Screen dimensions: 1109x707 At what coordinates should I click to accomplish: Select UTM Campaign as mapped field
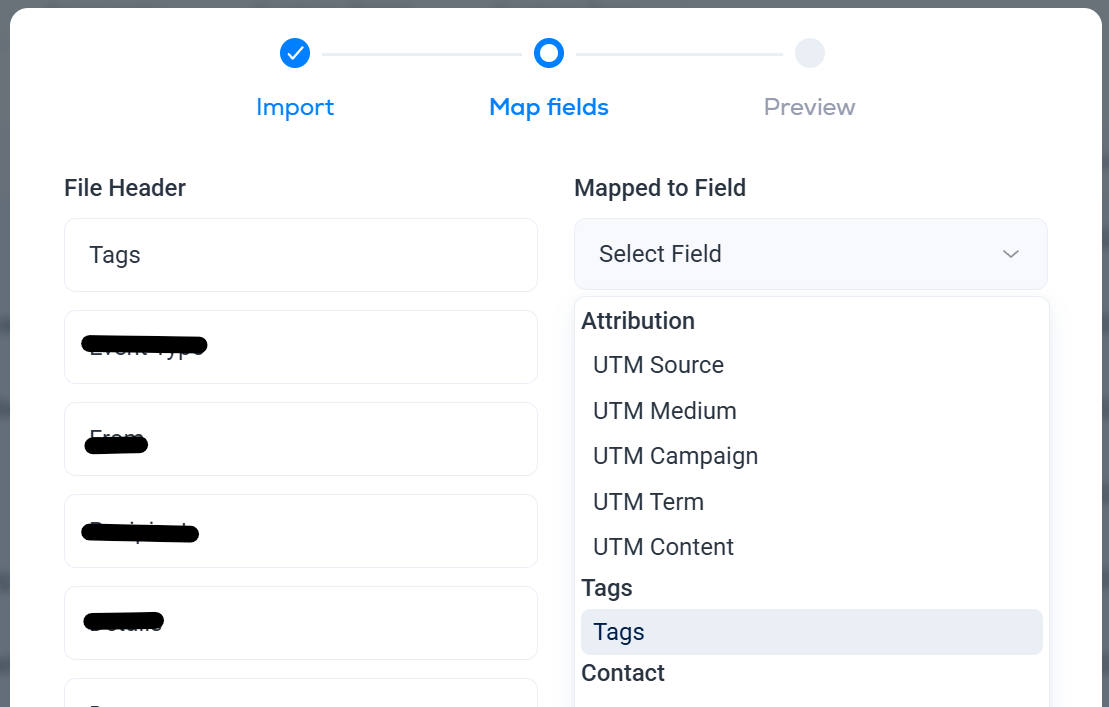pyautogui.click(x=675, y=456)
